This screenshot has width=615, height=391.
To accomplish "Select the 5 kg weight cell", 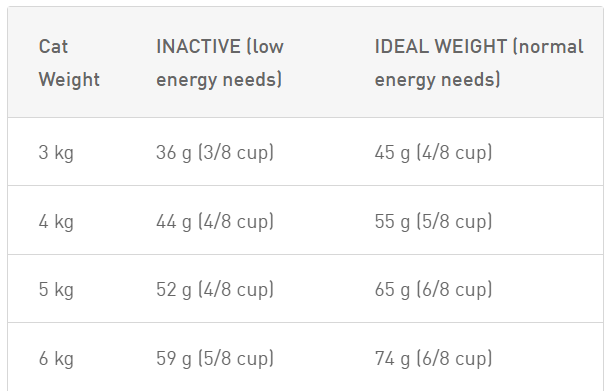I will click(x=56, y=289).
